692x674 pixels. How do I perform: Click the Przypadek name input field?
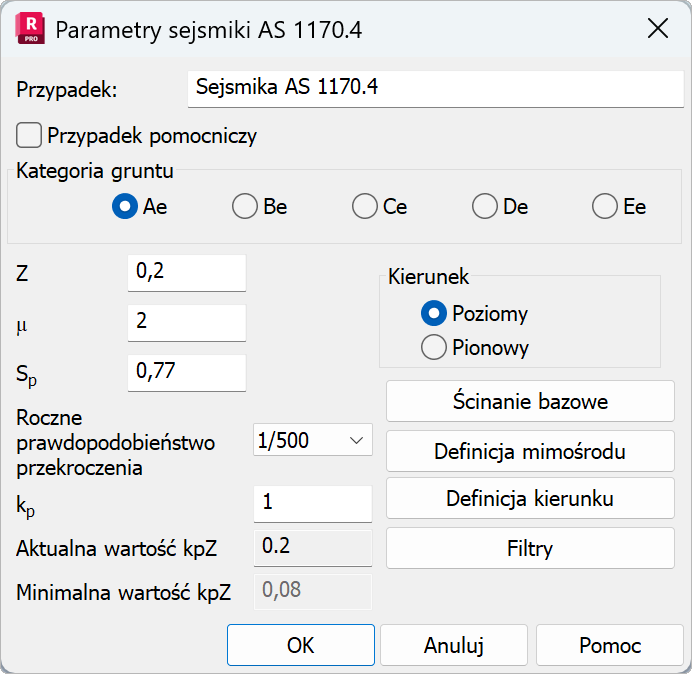click(435, 88)
